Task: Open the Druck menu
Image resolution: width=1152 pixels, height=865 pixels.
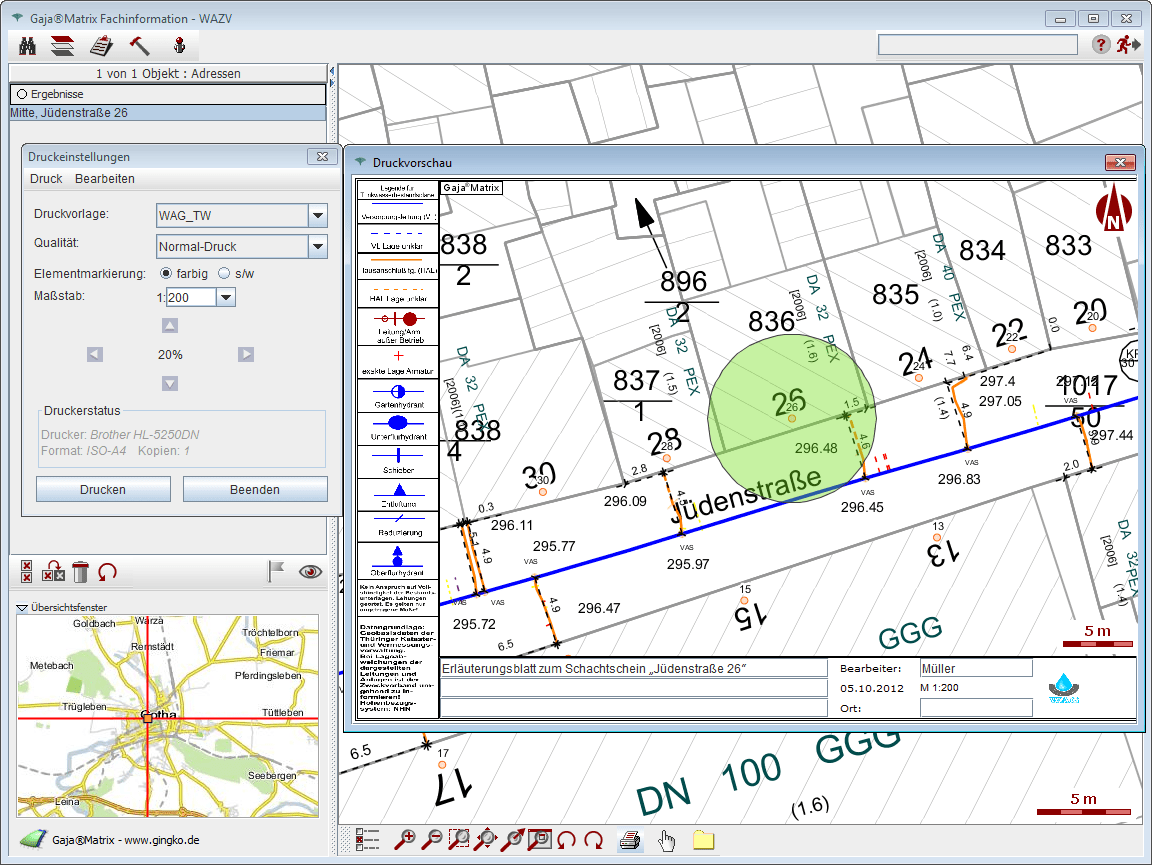Action: tap(46, 179)
